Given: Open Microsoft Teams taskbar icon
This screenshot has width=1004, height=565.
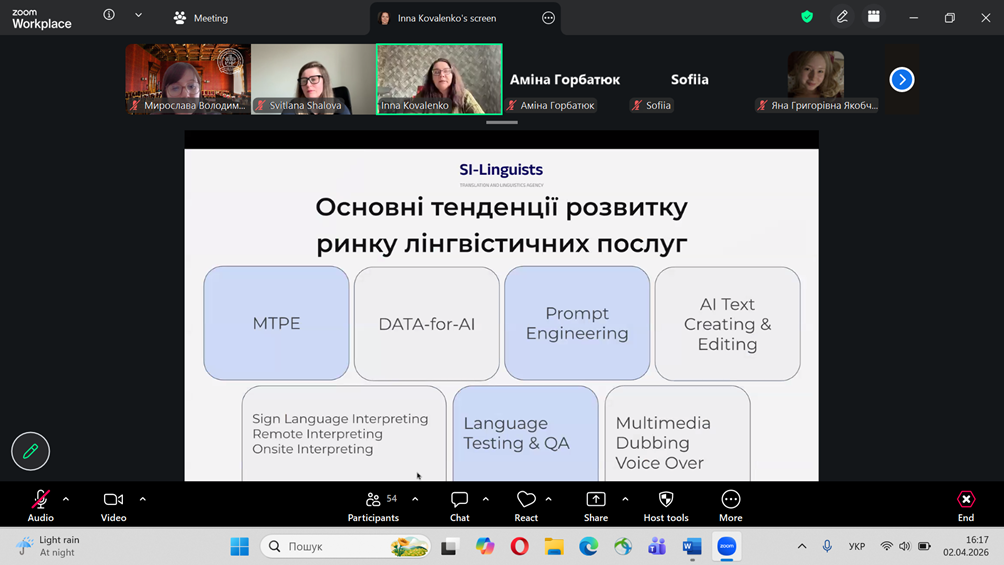Looking at the screenshot, I should coord(657,546).
